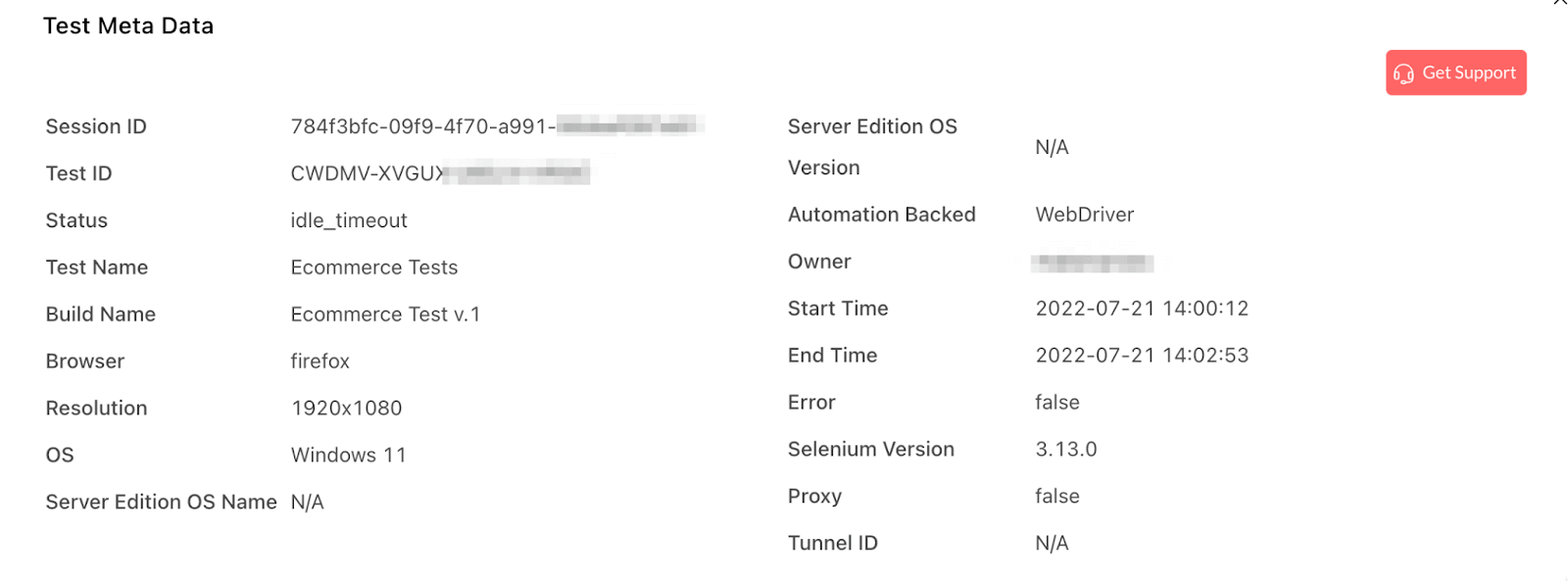Click the Test Meta Data heading

pyautogui.click(x=128, y=26)
